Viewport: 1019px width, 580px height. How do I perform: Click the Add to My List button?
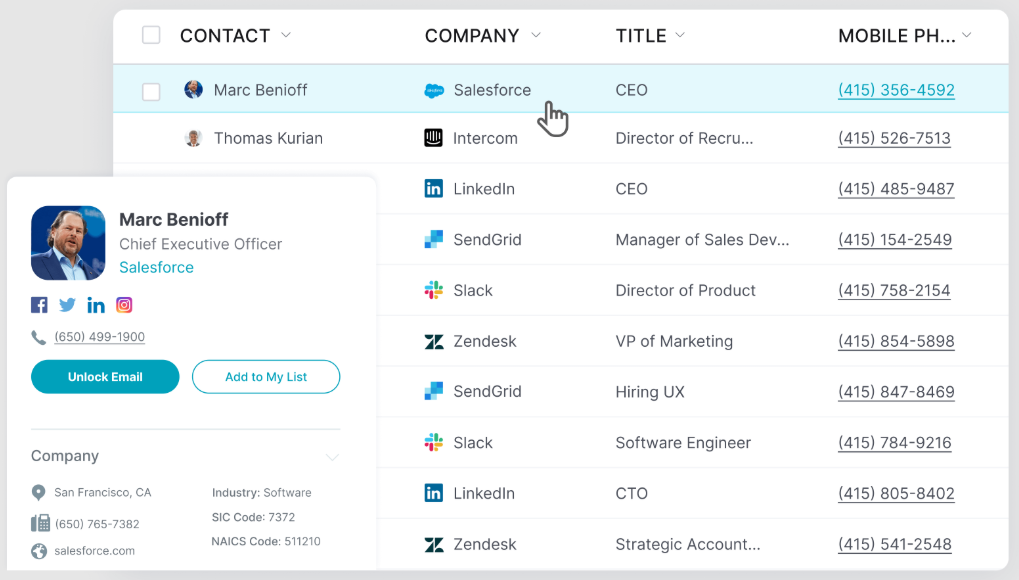266,376
